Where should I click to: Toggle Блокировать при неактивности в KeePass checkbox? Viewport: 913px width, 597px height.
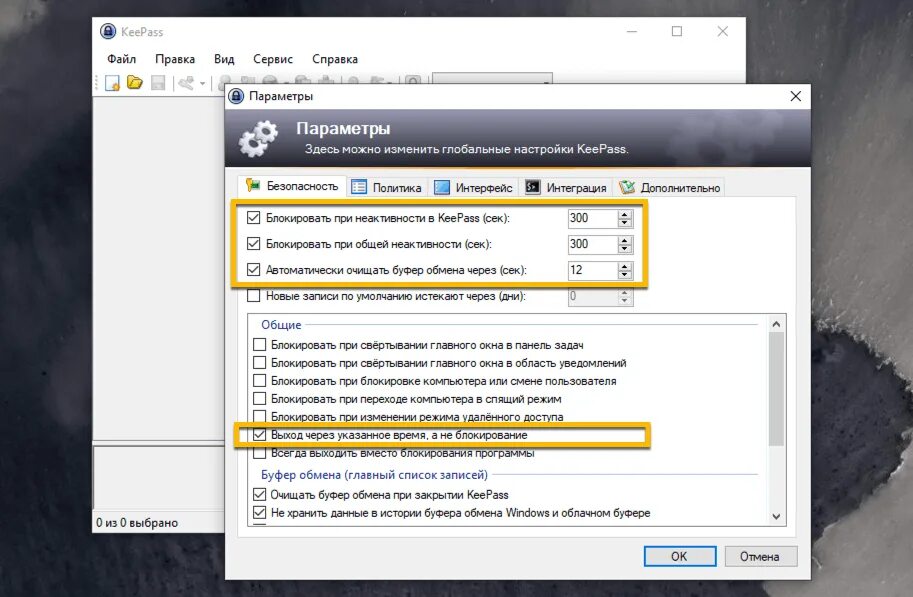[x=253, y=218]
